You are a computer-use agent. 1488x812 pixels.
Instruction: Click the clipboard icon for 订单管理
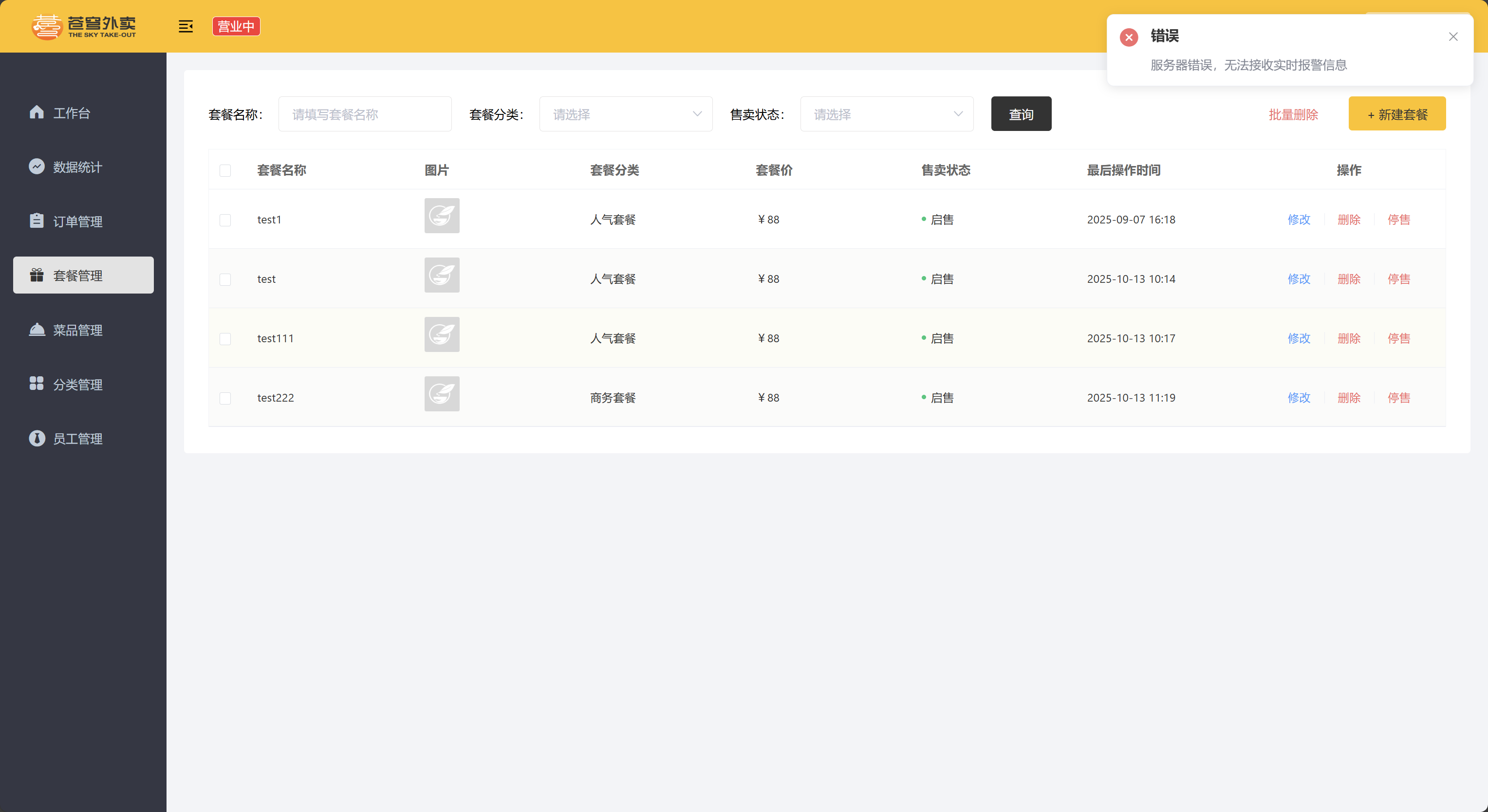(x=37, y=221)
